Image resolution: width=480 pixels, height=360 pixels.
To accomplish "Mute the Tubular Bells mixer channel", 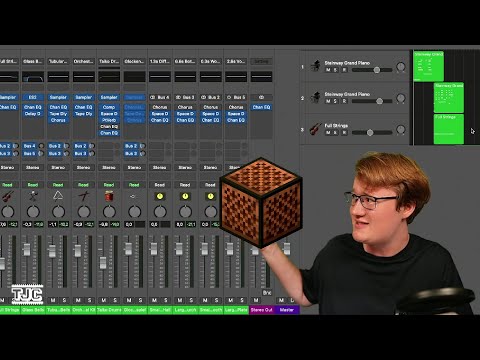I will point(53,300).
